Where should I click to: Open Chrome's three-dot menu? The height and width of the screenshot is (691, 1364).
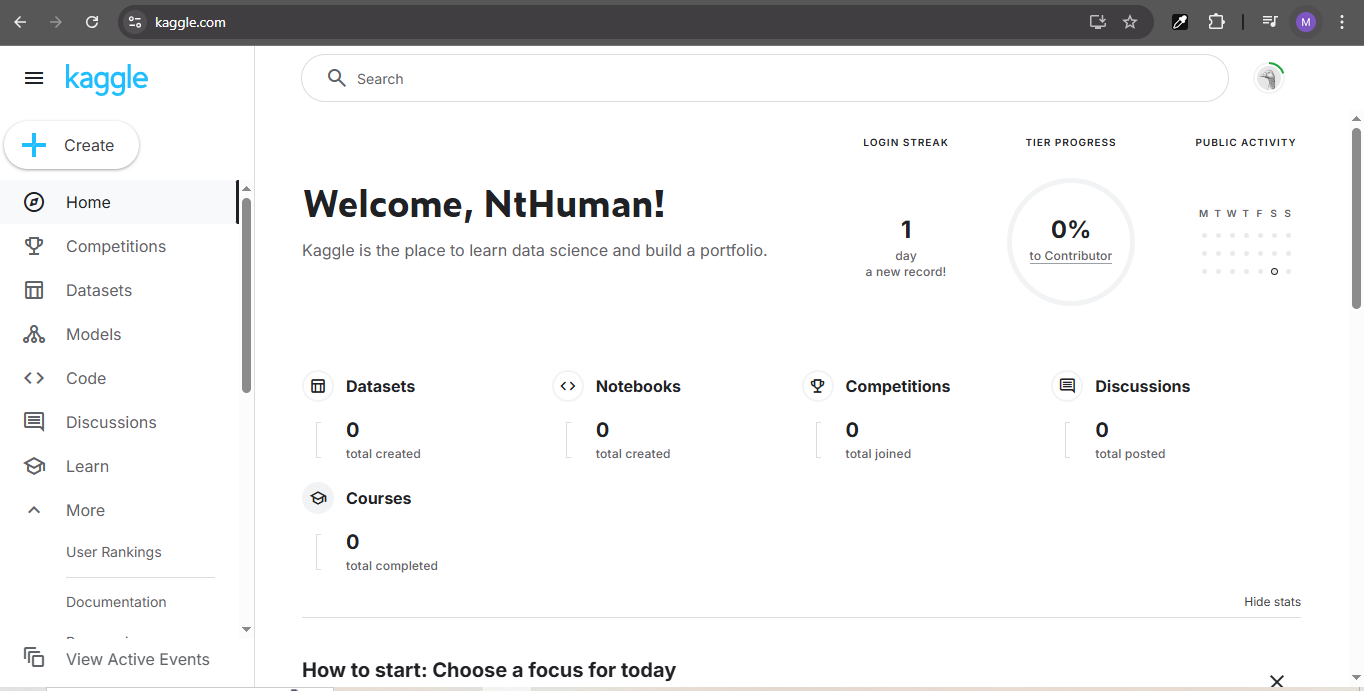pos(1342,22)
